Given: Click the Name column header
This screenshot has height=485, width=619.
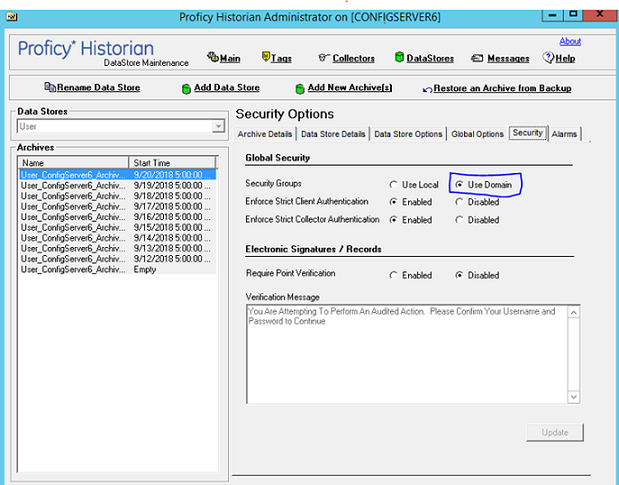Looking at the screenshot, I should click(x=73, y=163).
